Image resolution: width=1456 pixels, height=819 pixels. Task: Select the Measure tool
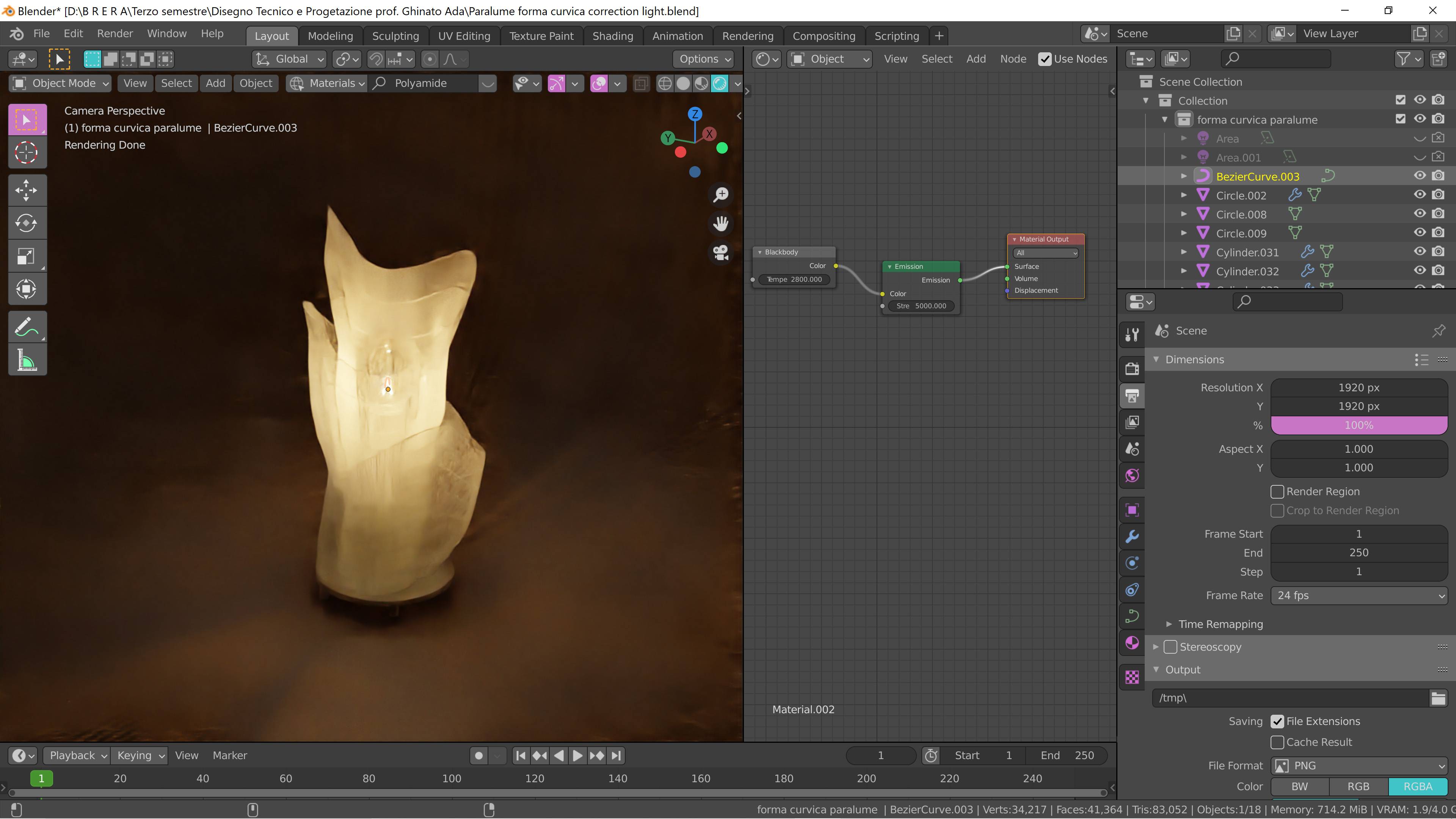[27, 359]
